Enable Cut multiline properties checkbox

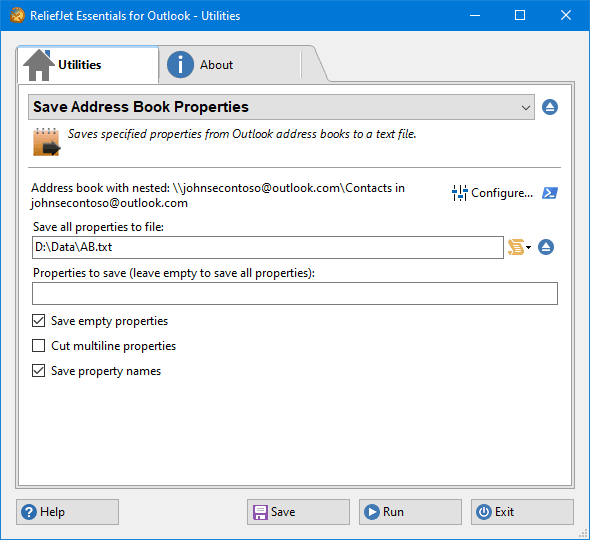[38, 345]
